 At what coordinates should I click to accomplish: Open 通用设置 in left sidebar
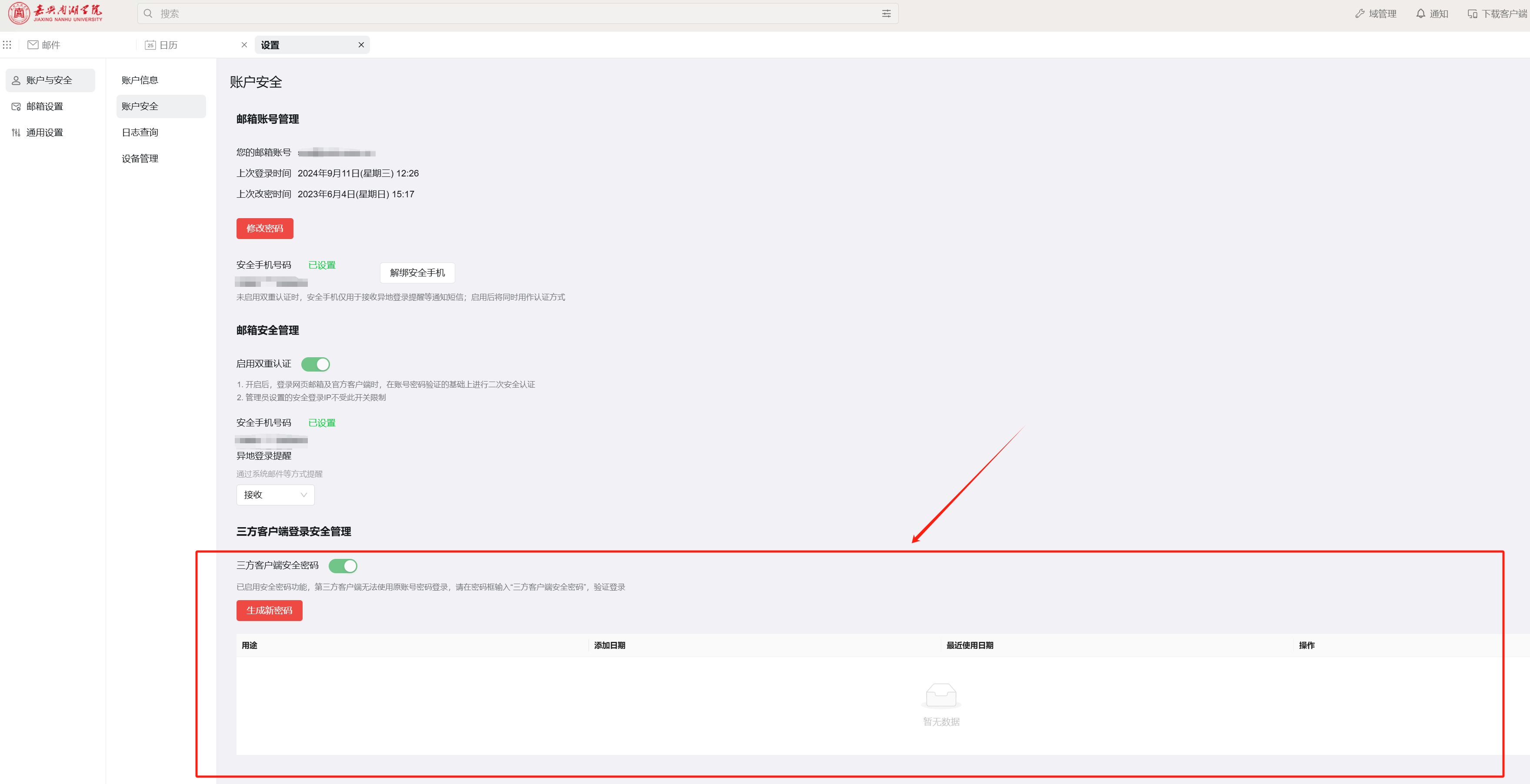[x=44, y=133]
